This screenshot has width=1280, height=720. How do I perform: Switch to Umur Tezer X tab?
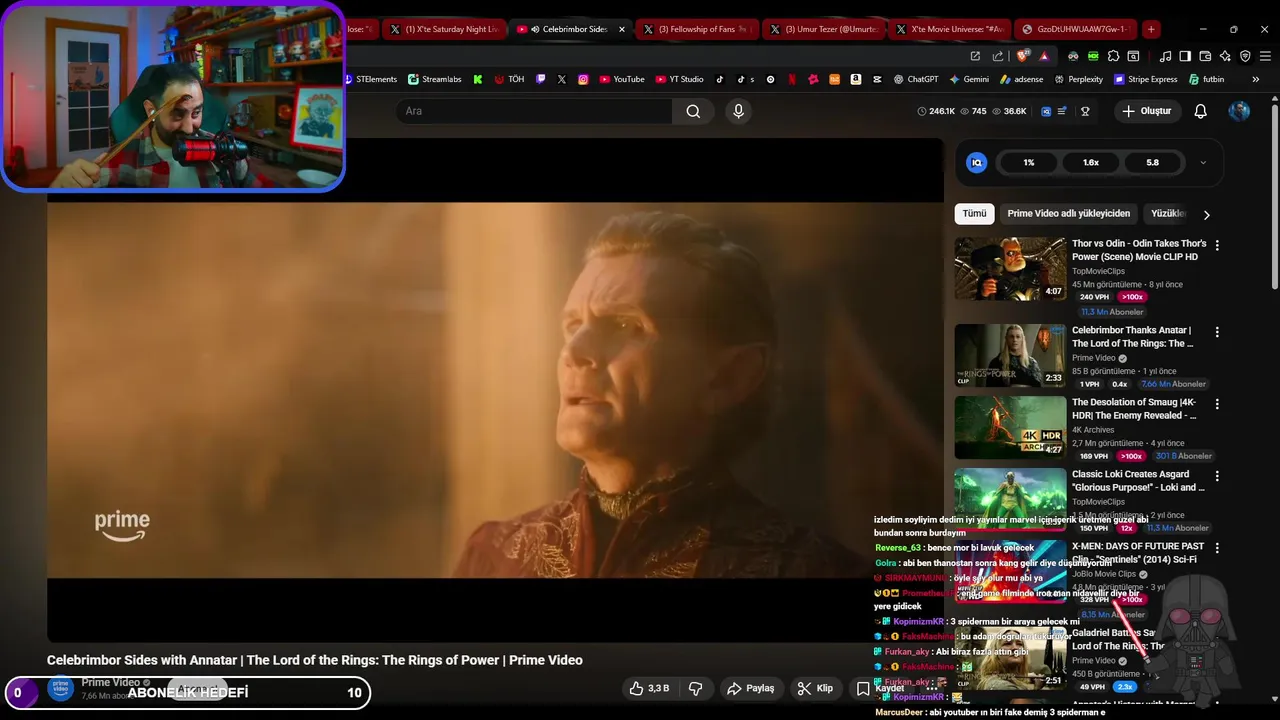(823, 29)
